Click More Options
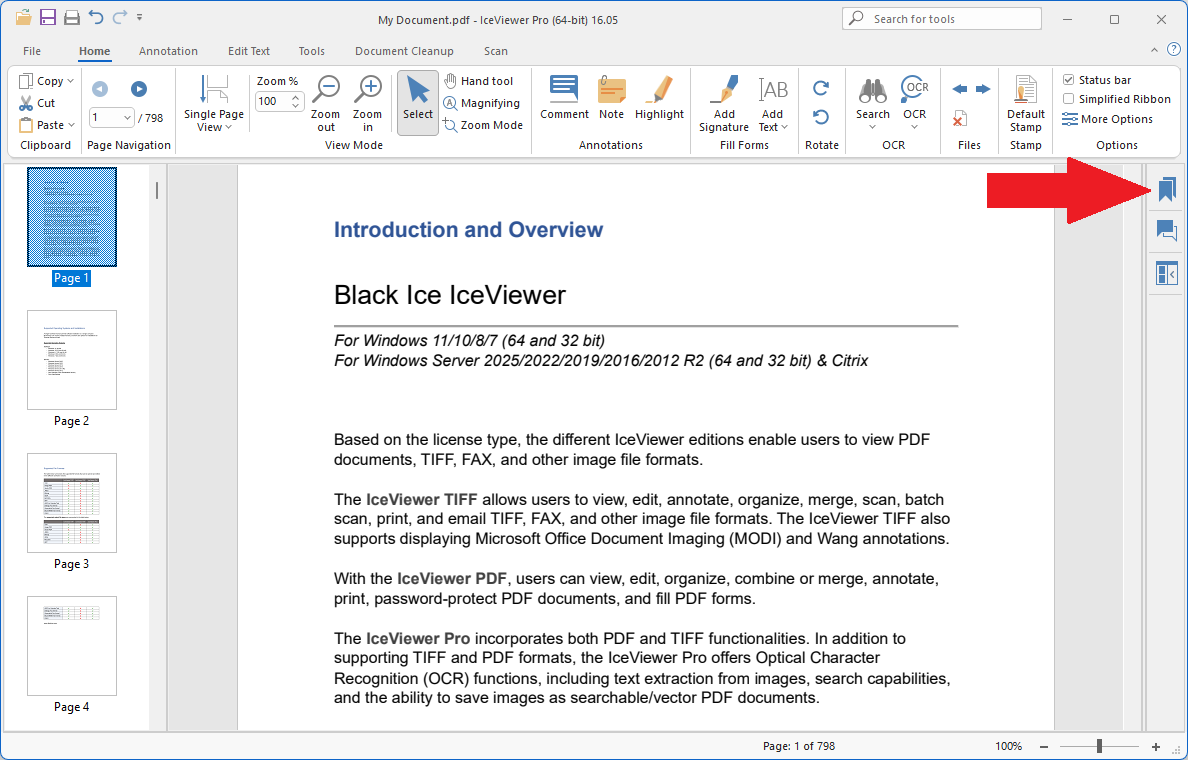 coord(1108,119)
